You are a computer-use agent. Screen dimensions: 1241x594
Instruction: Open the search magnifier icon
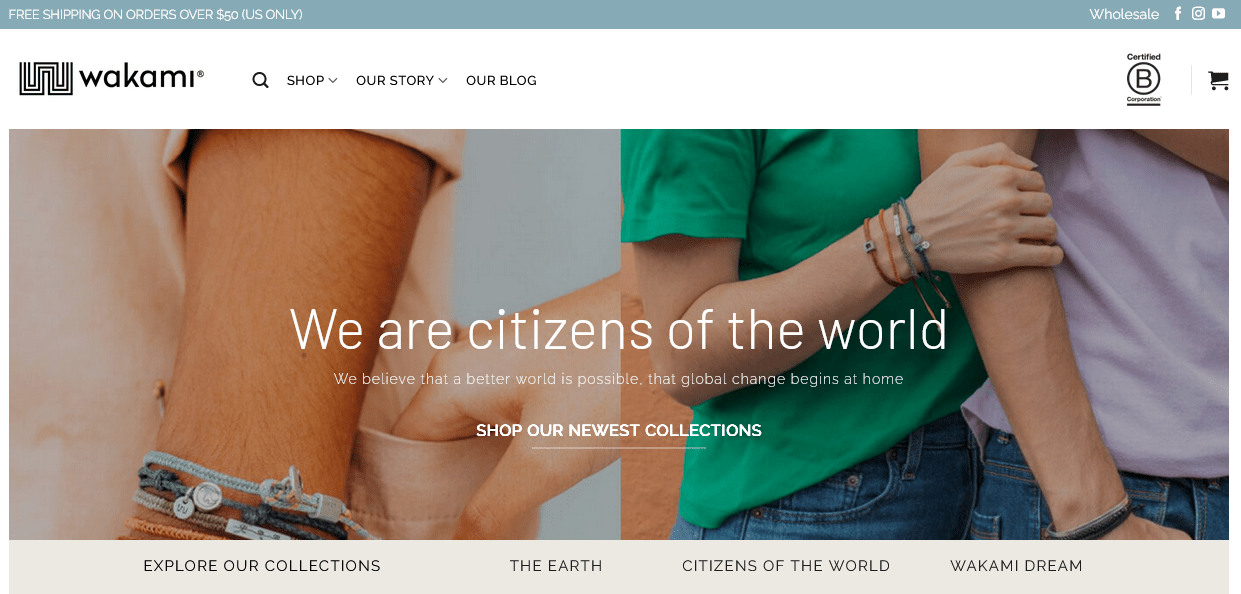(x=260, y=80)
